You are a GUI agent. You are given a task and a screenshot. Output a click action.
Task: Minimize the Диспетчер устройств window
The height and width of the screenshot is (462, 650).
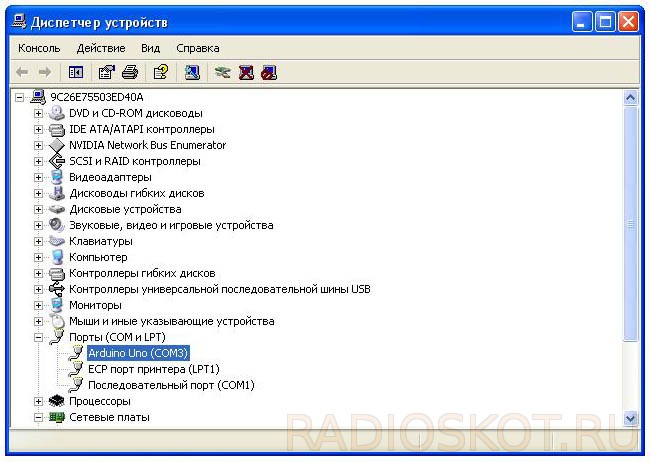(582, 22)
